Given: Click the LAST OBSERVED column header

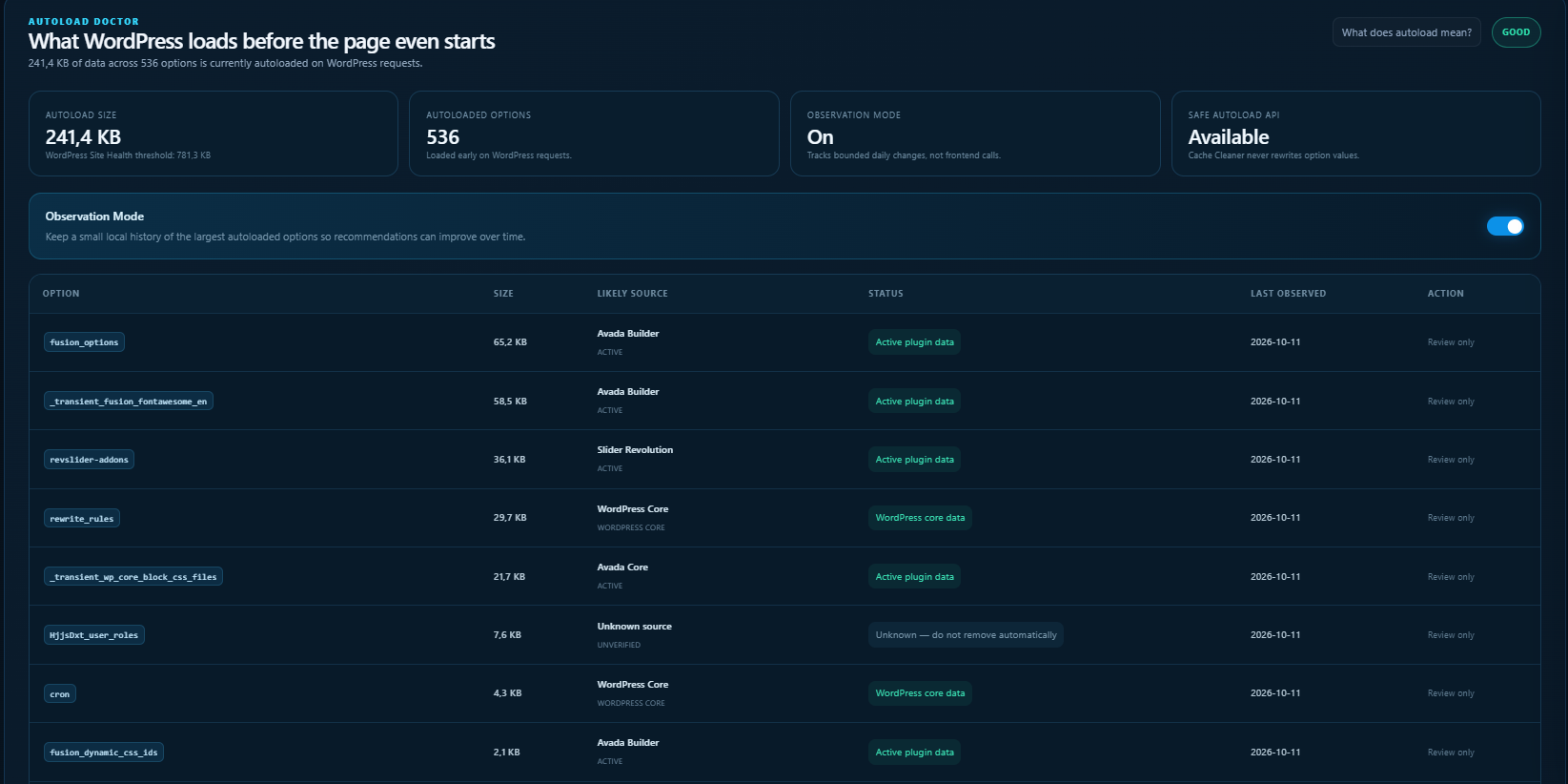Looking at the screenshot, I should click(x=1288, y=294).
